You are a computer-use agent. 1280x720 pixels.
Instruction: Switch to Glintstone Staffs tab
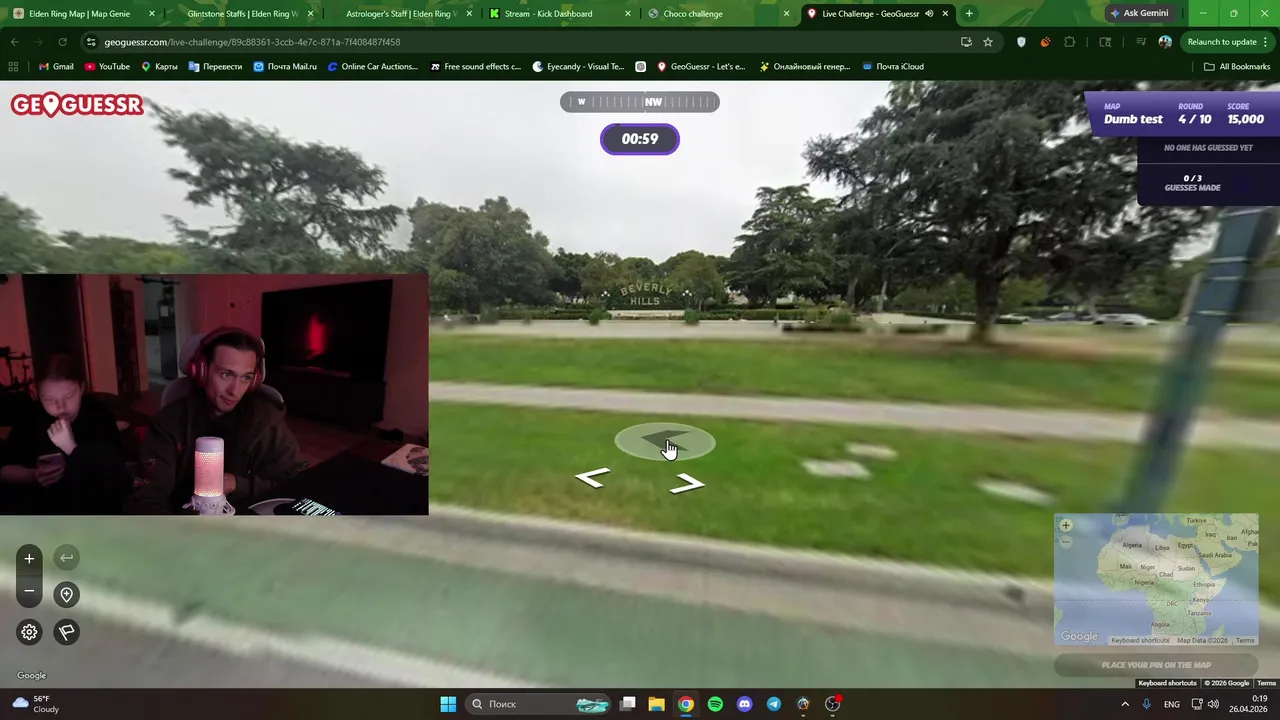point(243,14)
